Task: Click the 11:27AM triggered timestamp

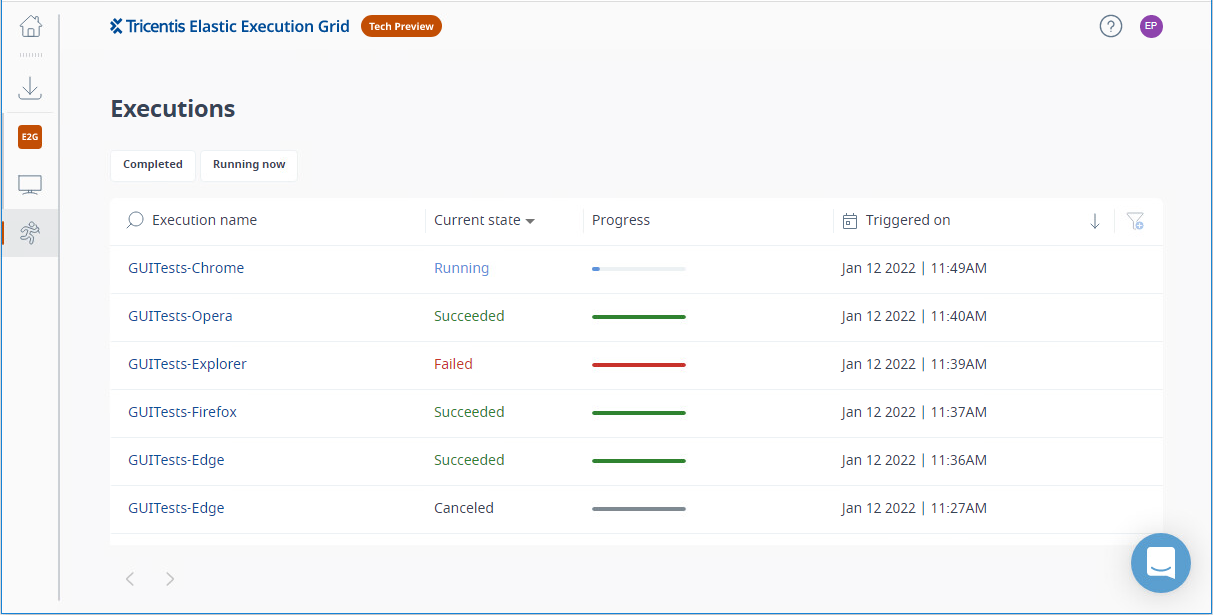Action: (914, 508)
